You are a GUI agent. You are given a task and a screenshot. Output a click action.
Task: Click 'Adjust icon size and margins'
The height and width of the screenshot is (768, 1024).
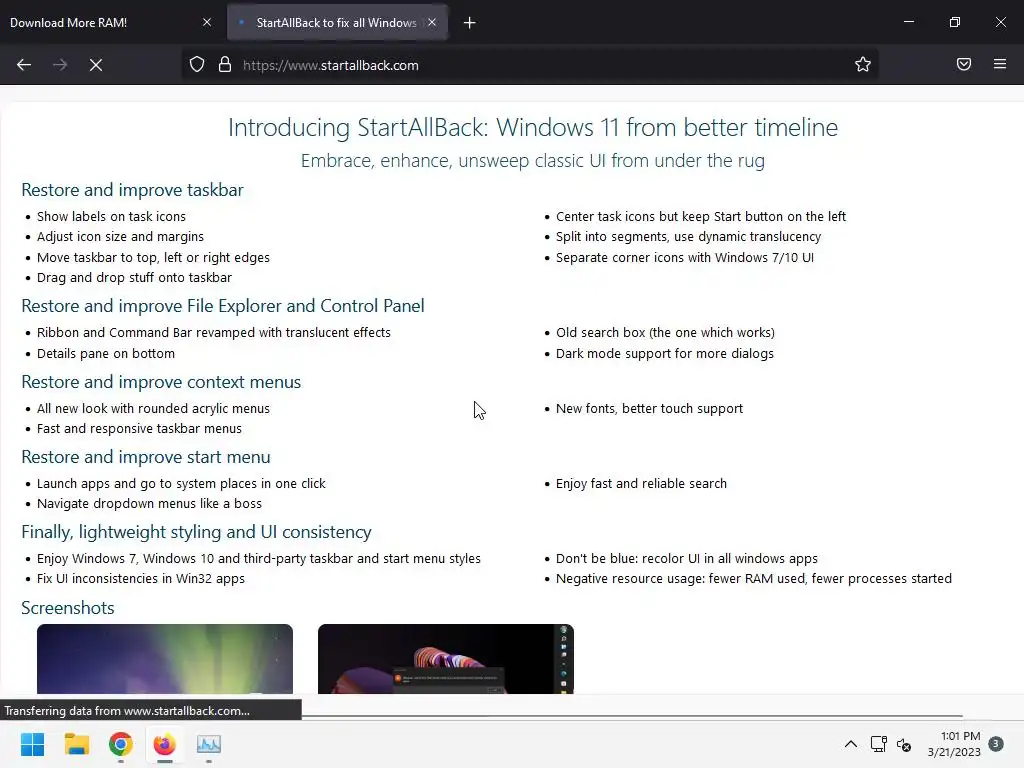120,236
